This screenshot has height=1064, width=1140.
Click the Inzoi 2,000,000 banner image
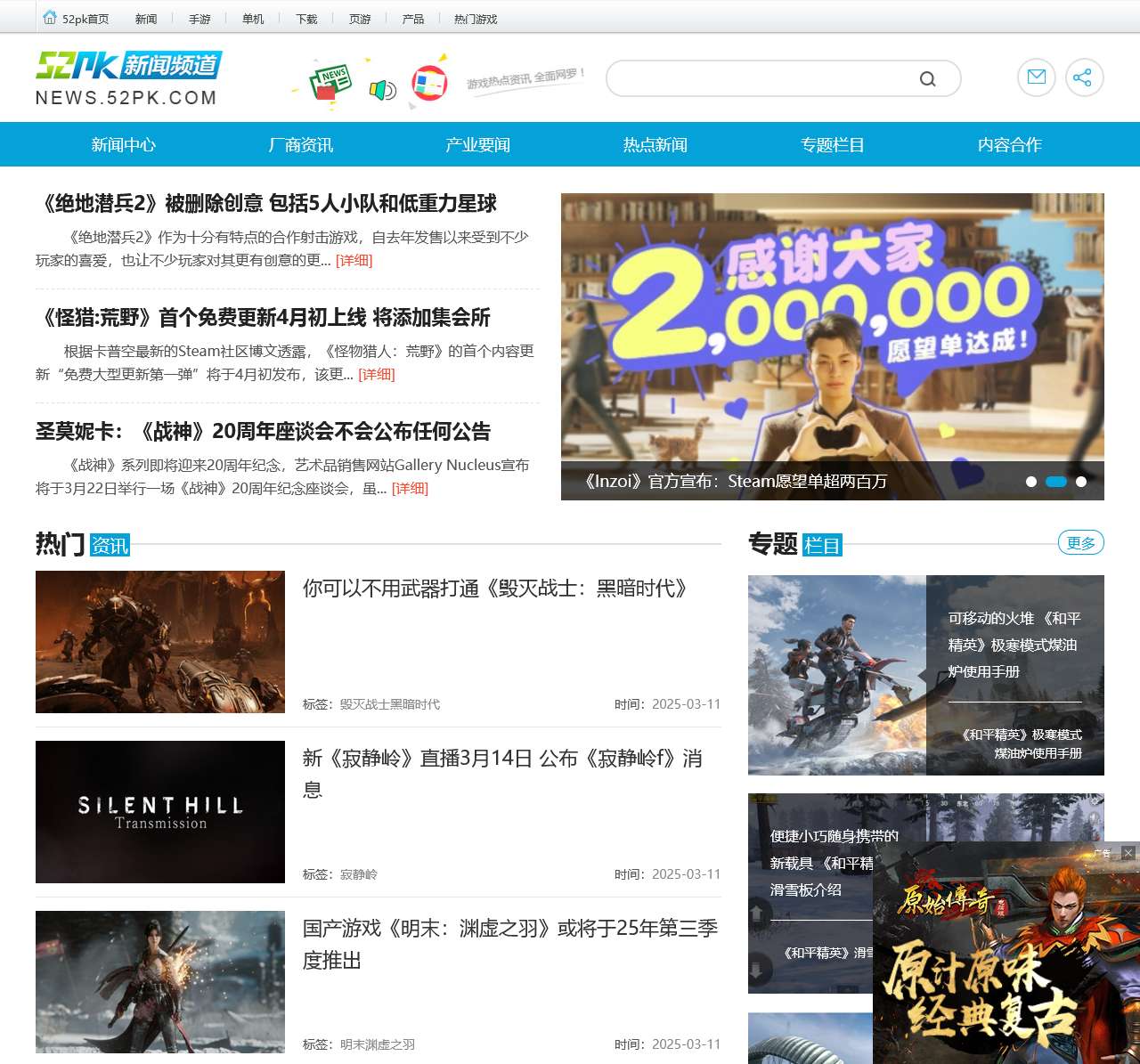[833, 328]
